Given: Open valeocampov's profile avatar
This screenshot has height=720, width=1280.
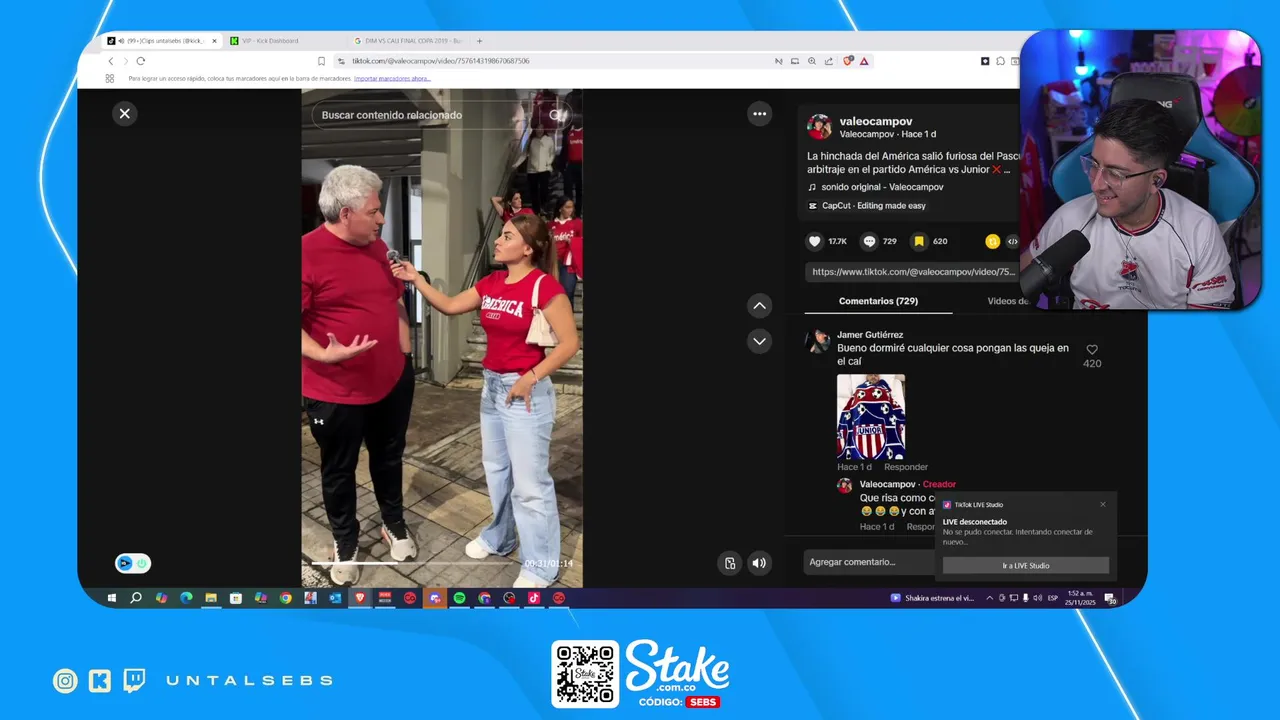Looking at the screenshot, I should tap(820, 127).
